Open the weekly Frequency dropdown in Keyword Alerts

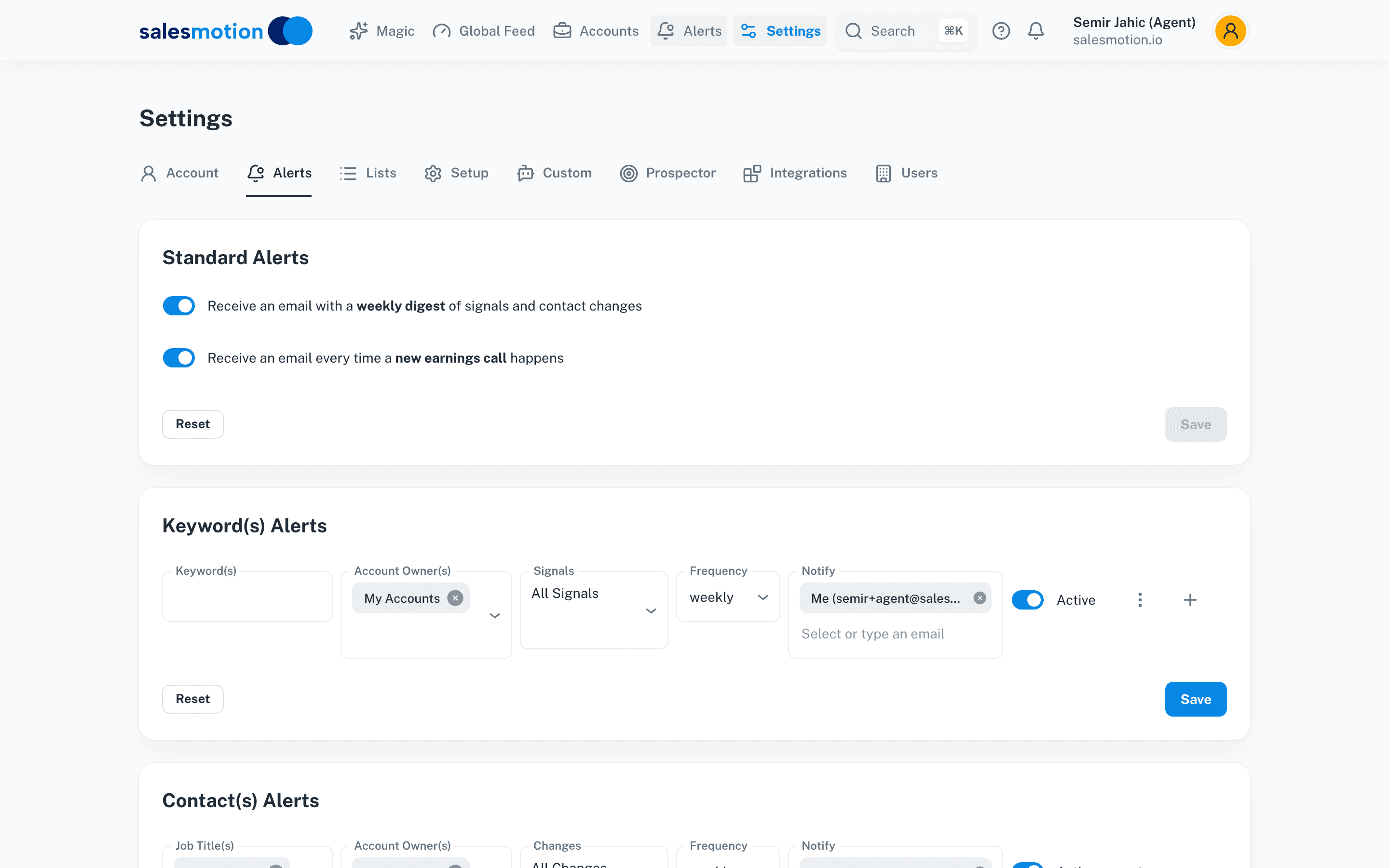[x=728, y=597]
